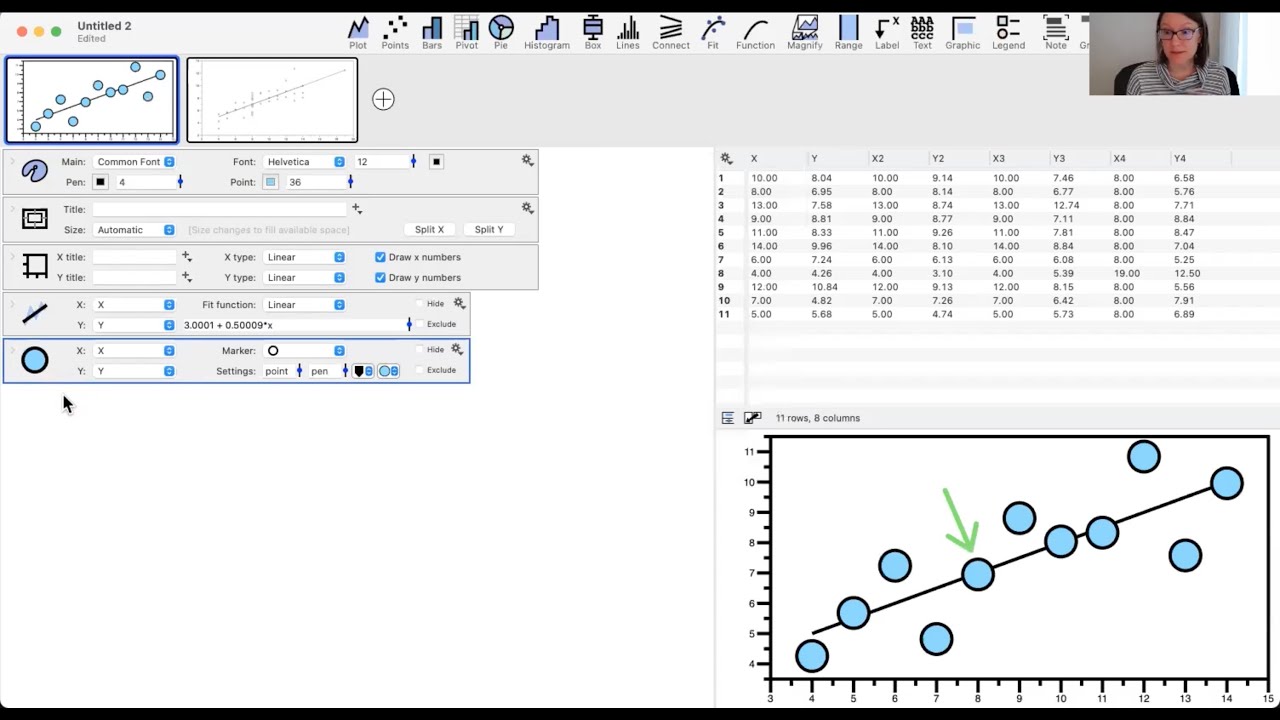Click the icon left of row count
The height and width of the screenshot is (720, 1280).
(x=752, y=418)
